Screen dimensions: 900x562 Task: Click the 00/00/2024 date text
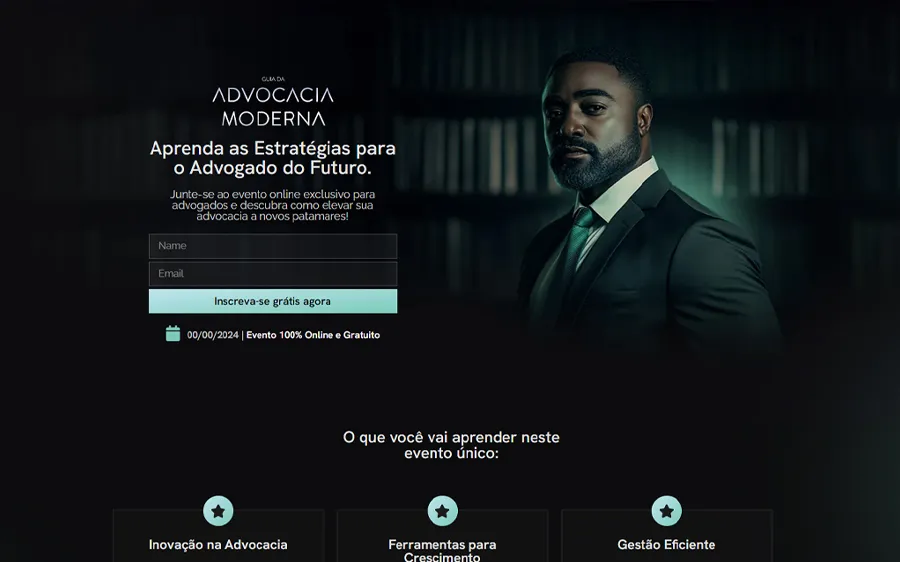[x=212, y=335]
